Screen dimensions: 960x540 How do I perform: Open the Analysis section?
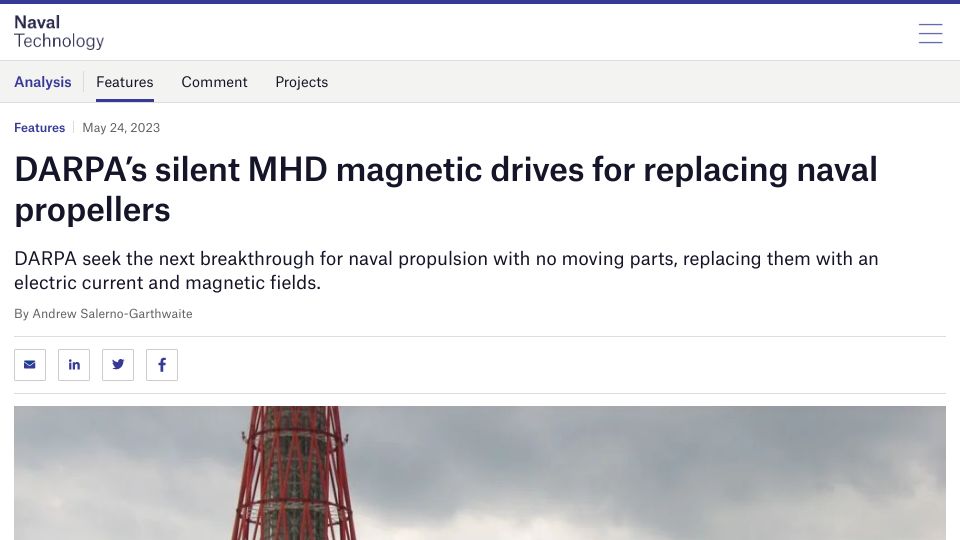tap(43, 82)
